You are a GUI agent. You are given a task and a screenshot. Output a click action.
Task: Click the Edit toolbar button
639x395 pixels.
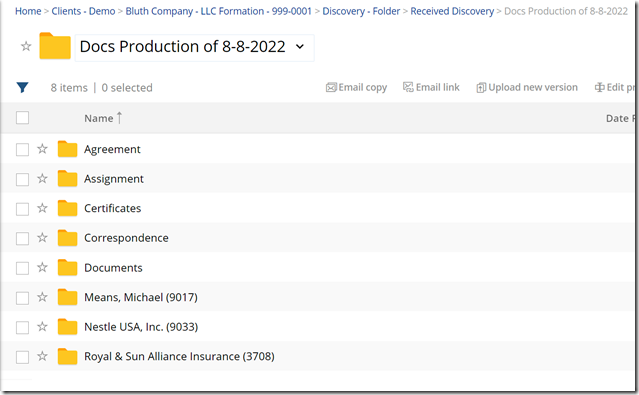click(615, 87)
